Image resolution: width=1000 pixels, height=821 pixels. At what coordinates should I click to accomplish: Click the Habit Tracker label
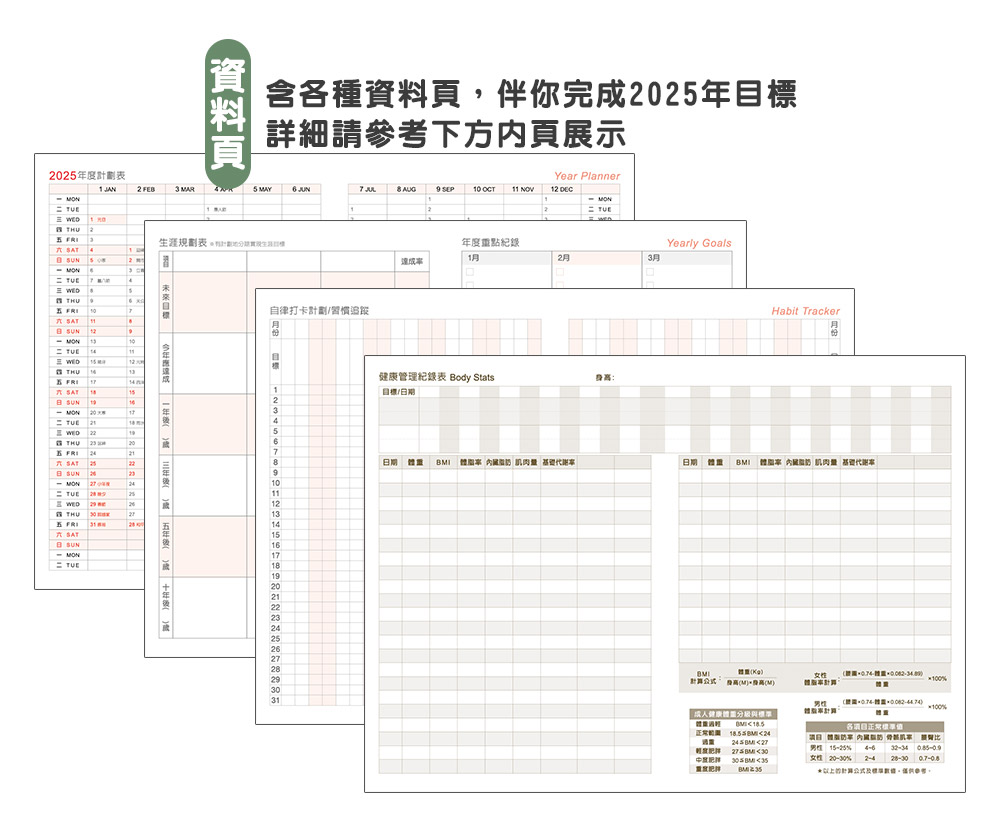point(805,311)
